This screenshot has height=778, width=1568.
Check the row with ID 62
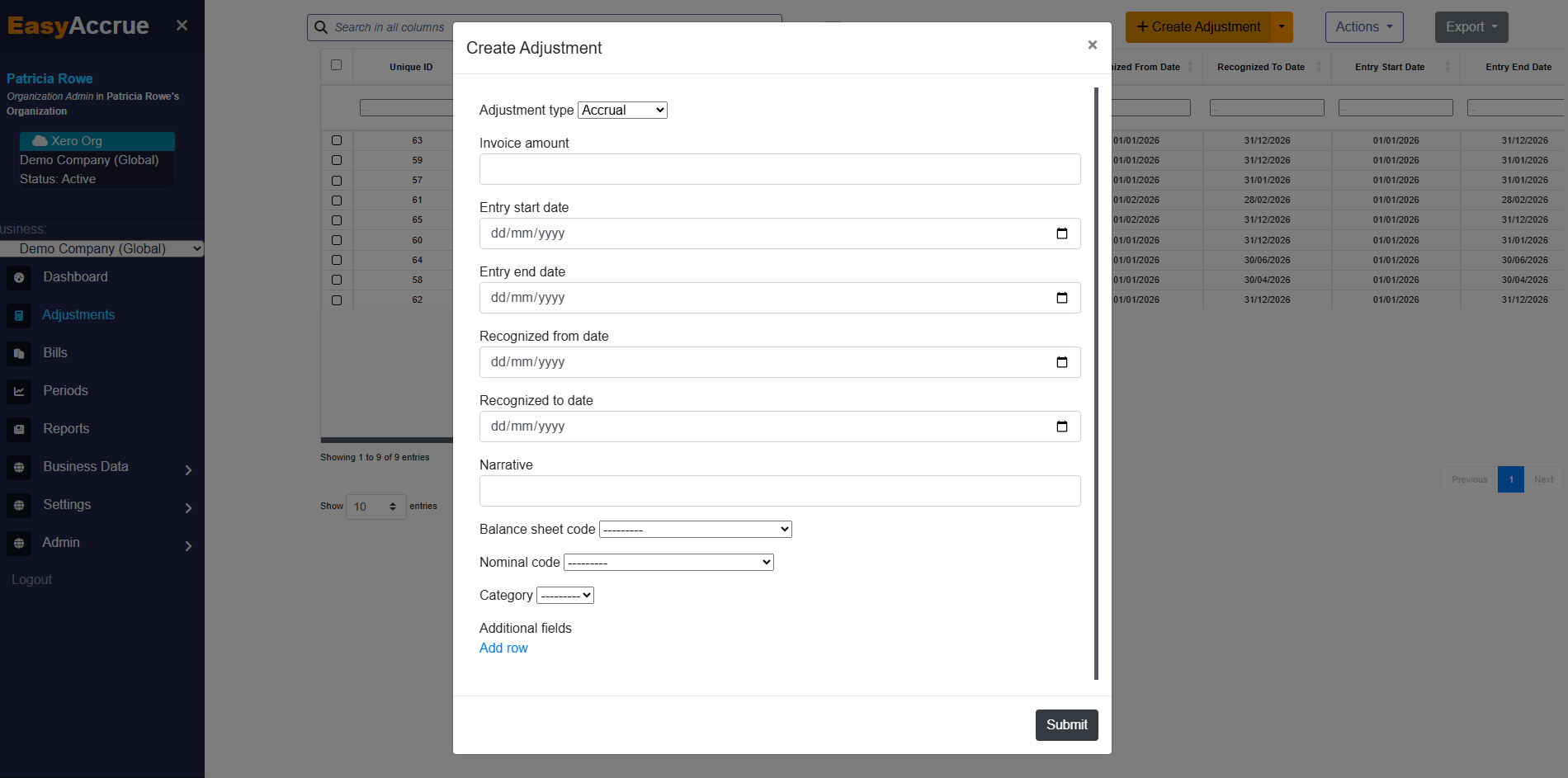pyautogui.click(x=337, y=300)
